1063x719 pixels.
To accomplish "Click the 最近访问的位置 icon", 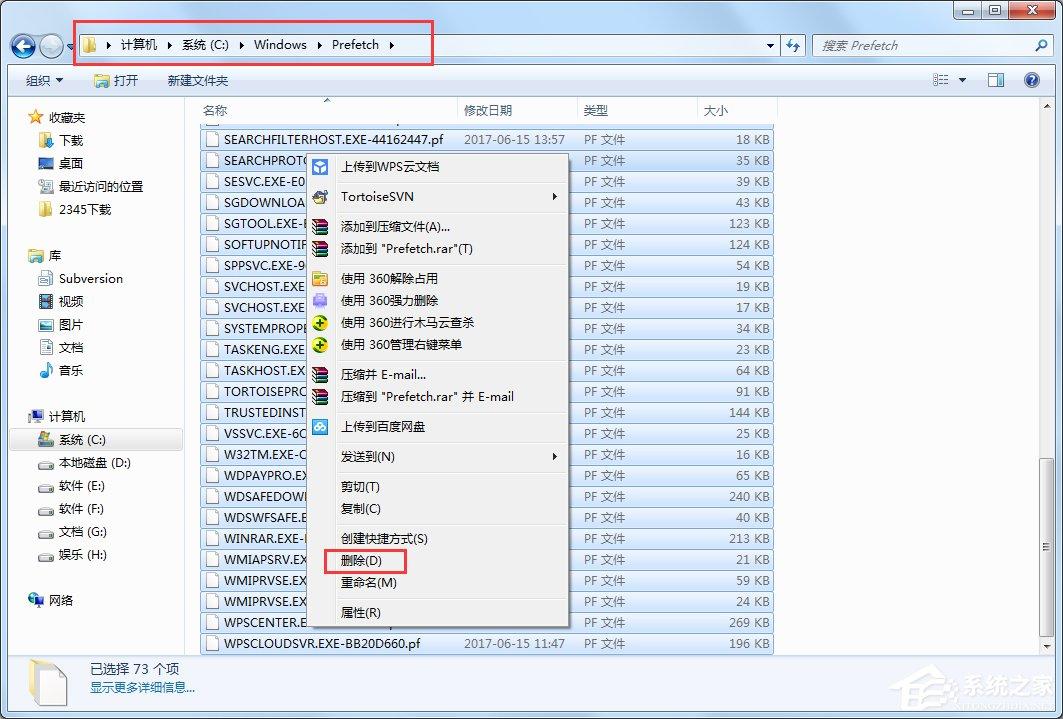I will 46,186.
